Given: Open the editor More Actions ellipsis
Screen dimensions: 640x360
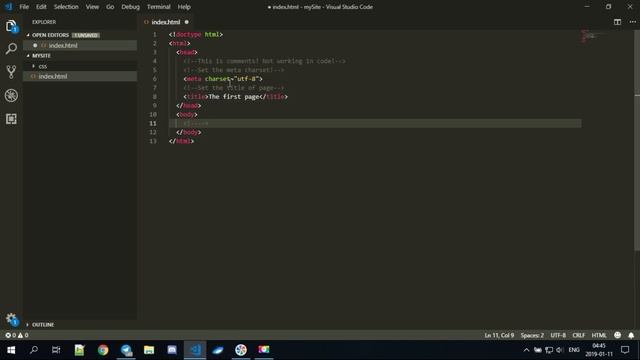Looking at the screenshot, I should [x=632, y=22].
